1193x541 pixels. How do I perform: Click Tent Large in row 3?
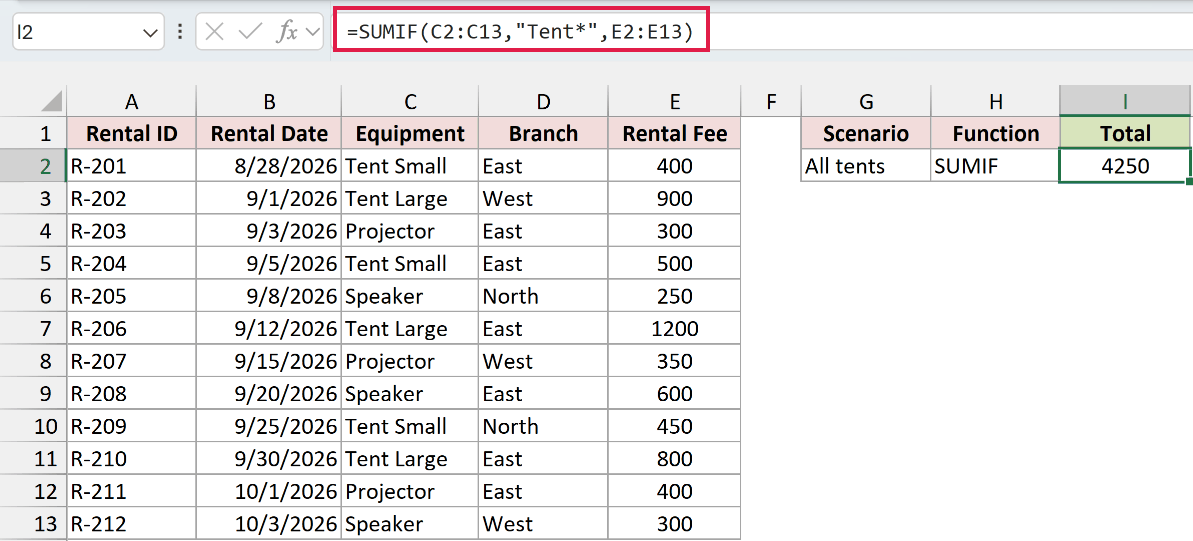(410, 199)
